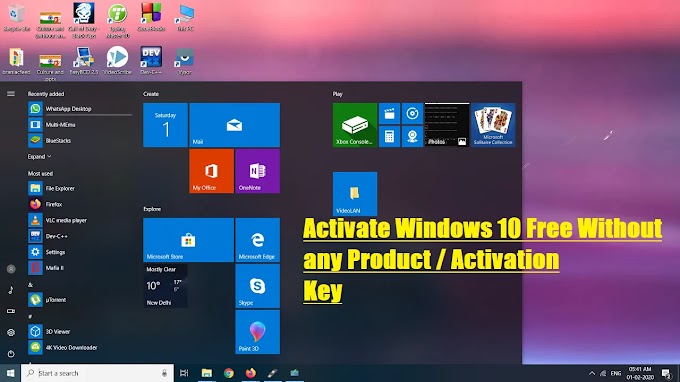Open the Skype tile

[x=258, y=286]
